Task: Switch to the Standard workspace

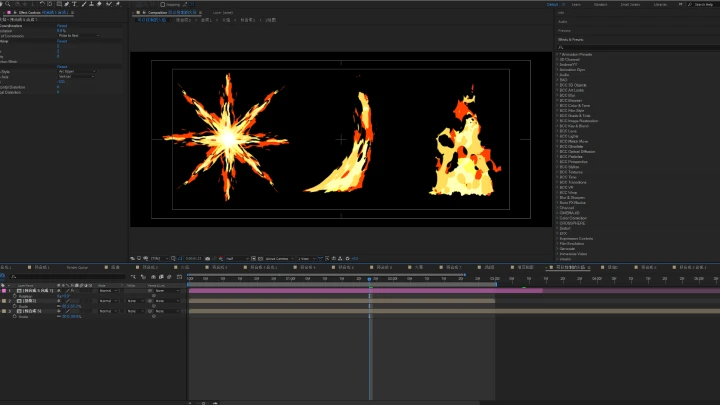Action: (600, 5)
